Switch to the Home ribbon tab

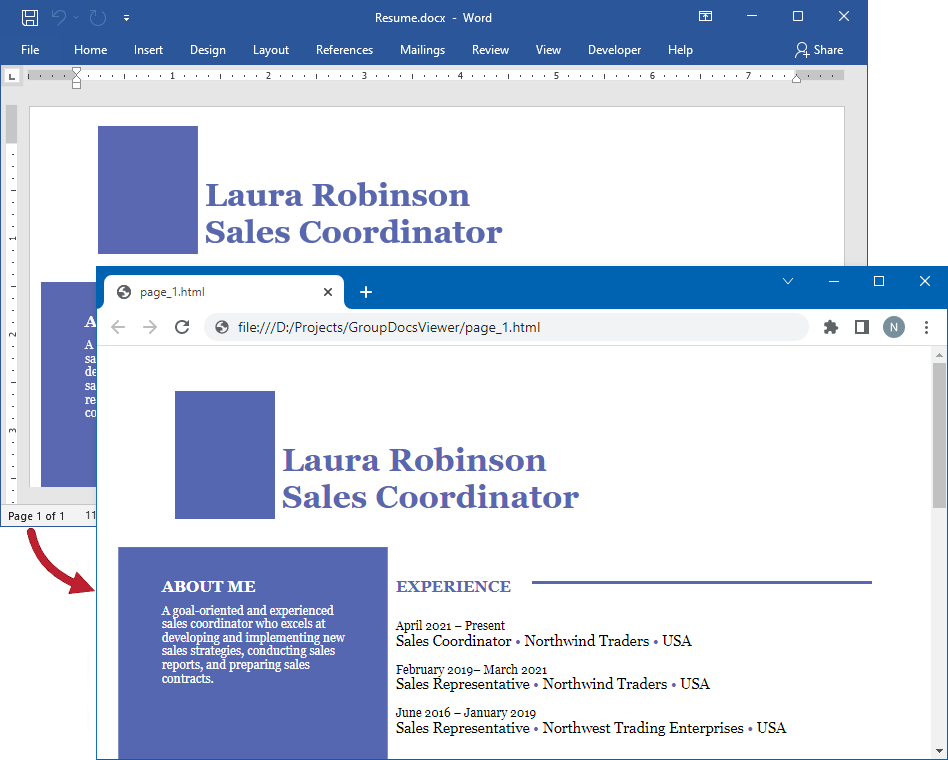coord(91,50)
